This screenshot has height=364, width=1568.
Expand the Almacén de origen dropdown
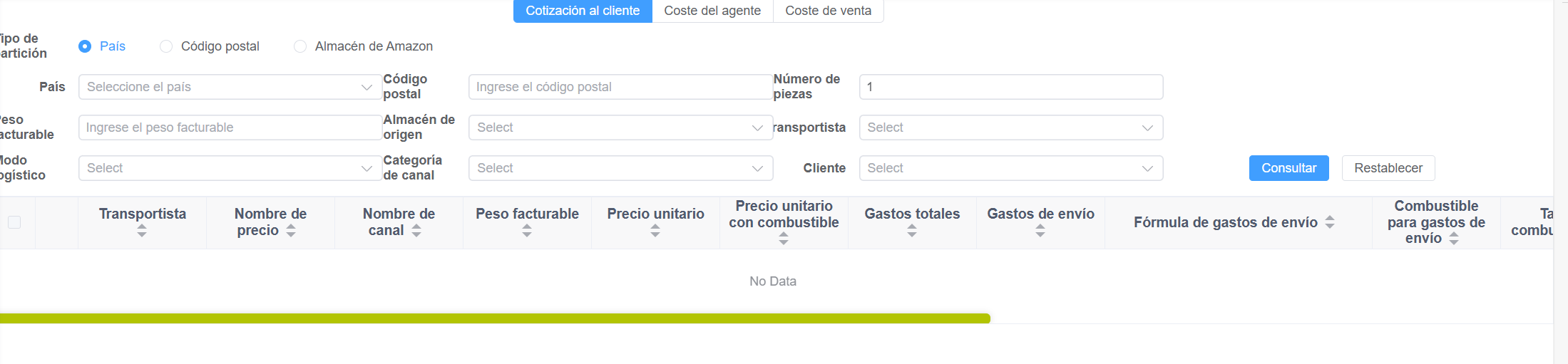(x=620, y=128)
